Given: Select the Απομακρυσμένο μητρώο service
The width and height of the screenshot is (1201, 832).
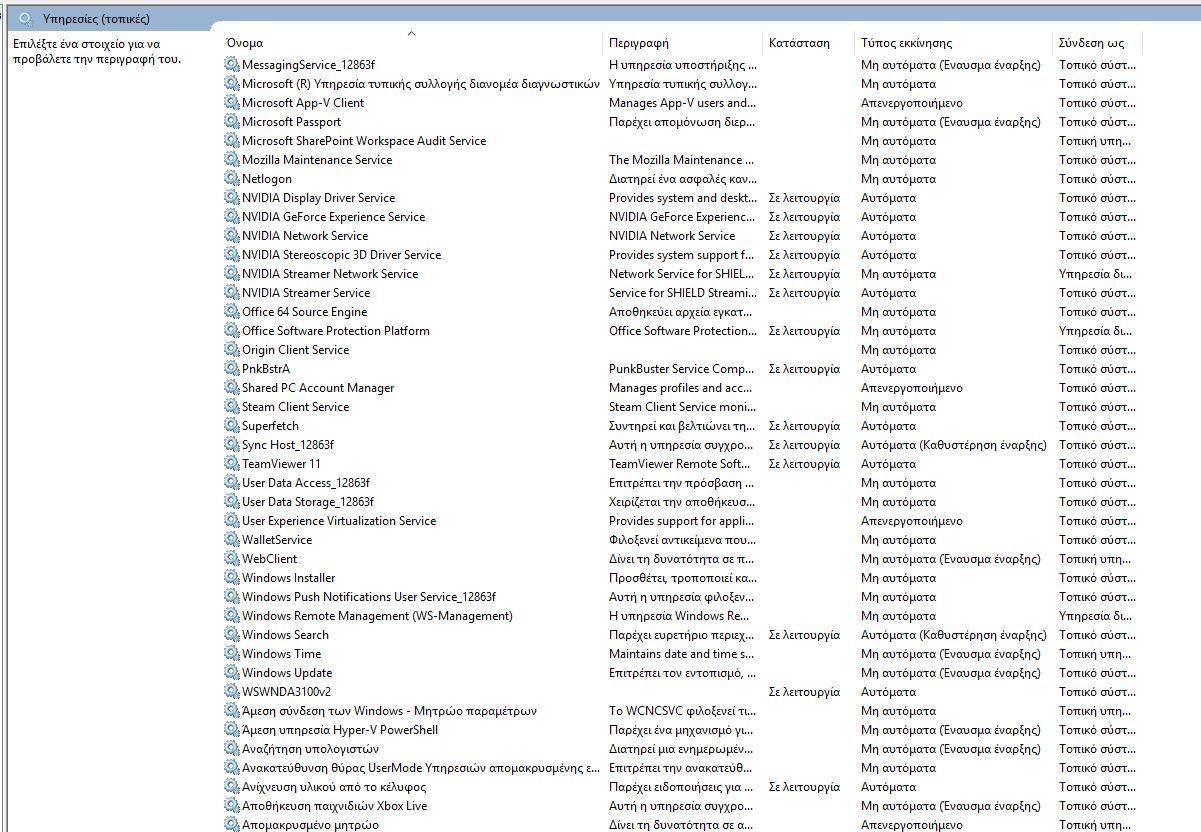Looking at the screenshot, I should point(682,825).
